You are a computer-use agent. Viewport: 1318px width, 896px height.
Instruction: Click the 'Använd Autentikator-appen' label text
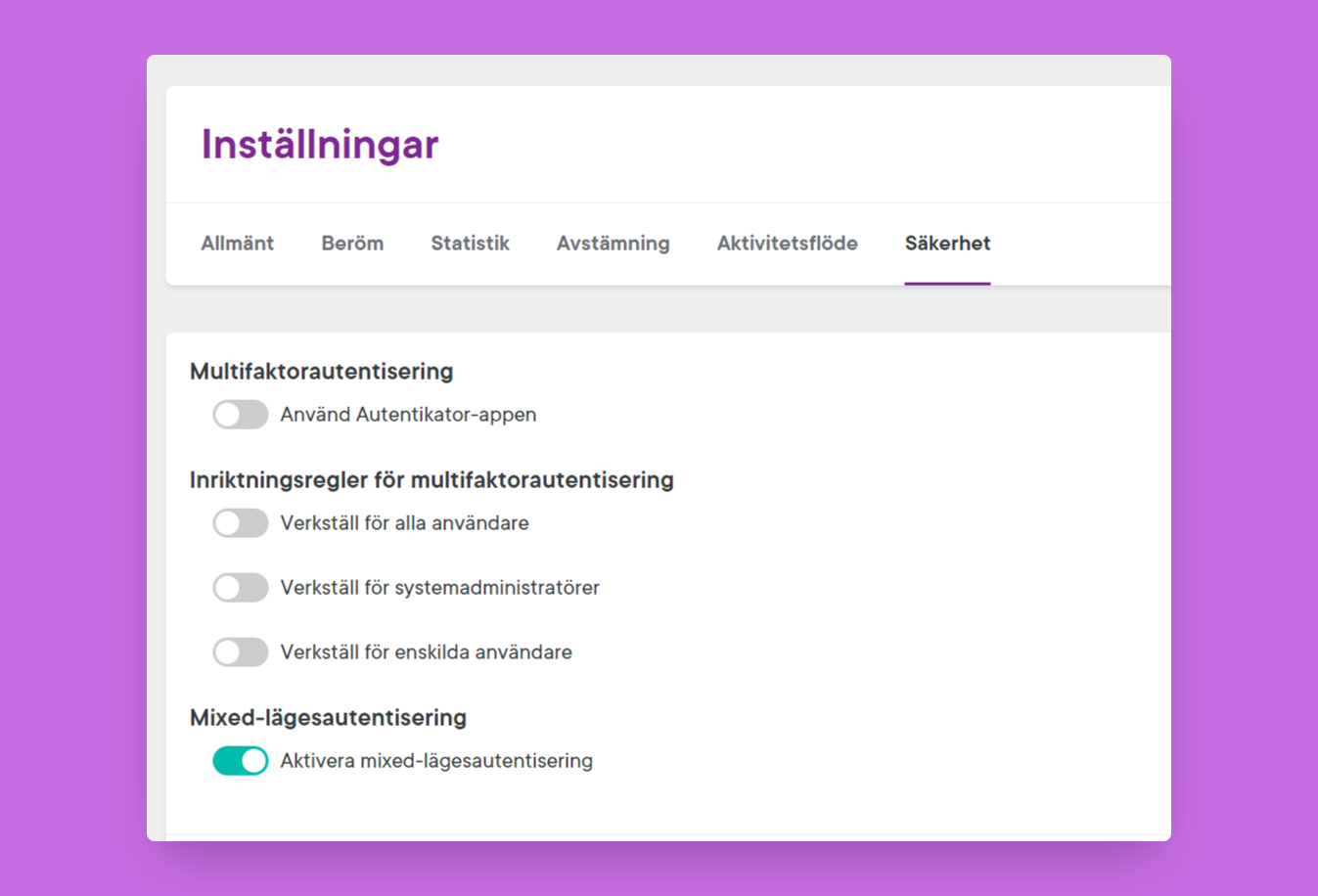[408, 415]
